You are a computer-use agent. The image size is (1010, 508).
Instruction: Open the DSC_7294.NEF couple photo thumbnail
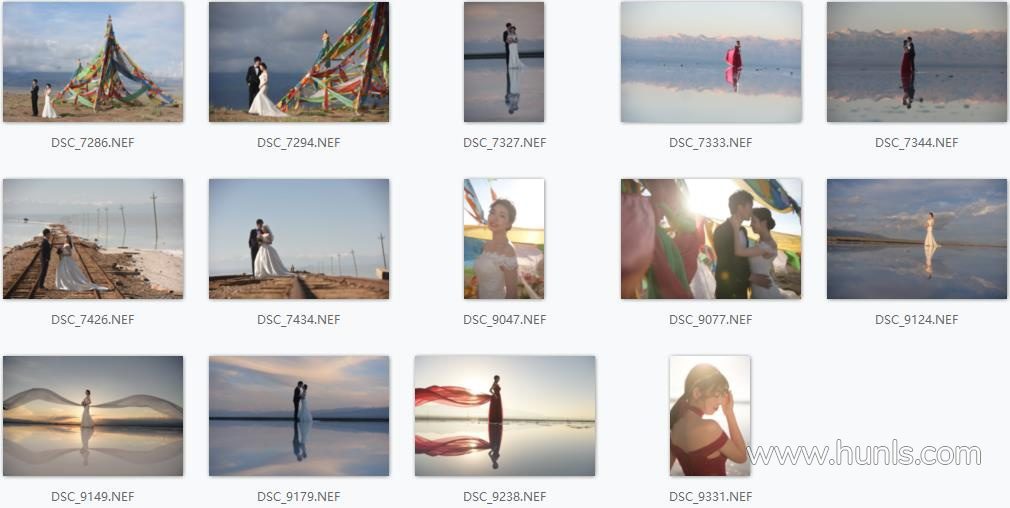click(x=299, y=62)
